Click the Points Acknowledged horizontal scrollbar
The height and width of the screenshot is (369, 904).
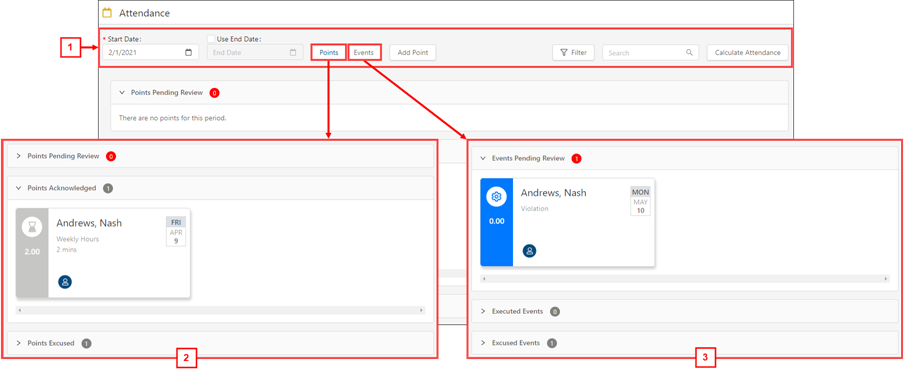point(221,310)
